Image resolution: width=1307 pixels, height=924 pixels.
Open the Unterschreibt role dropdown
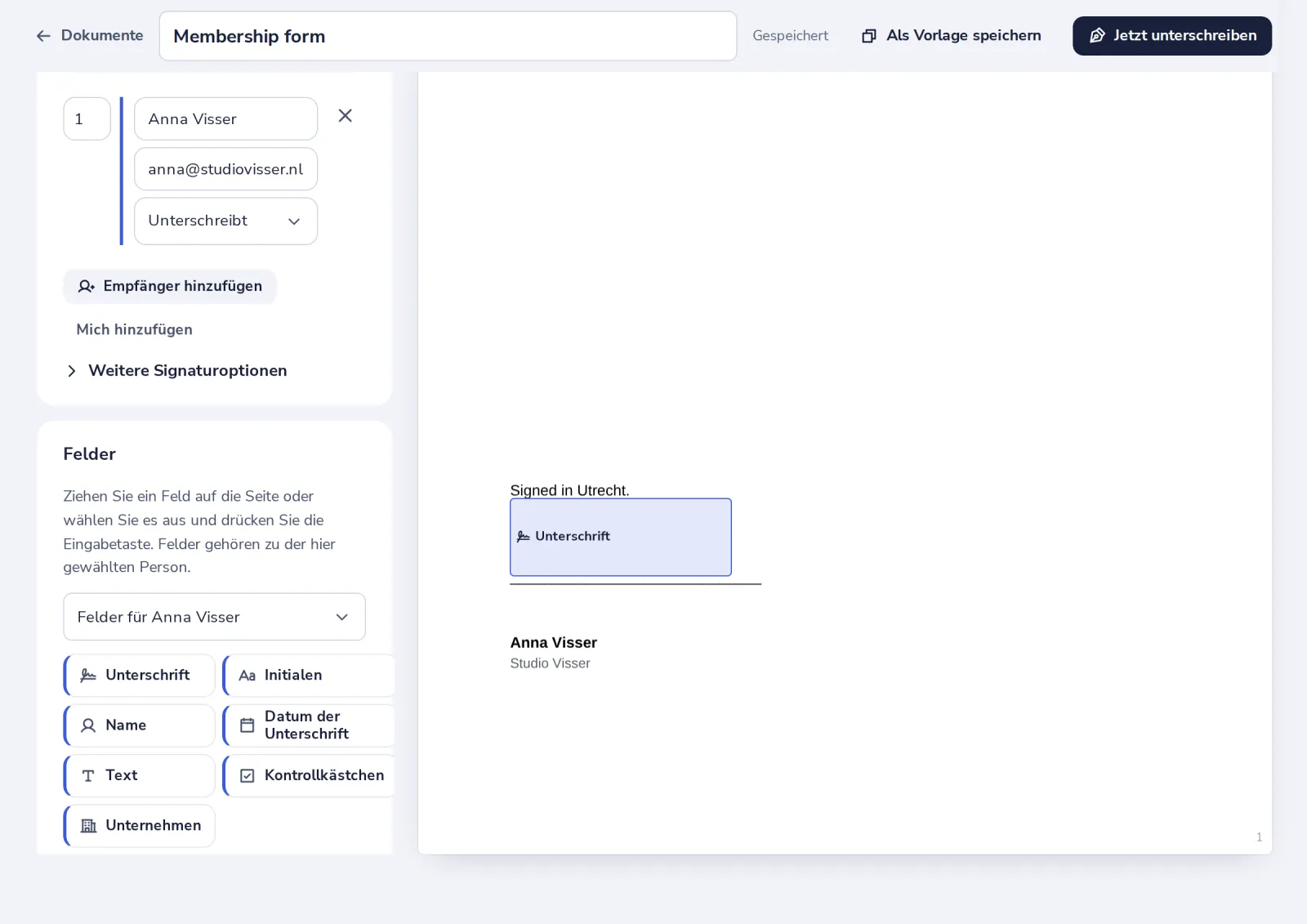tap(225, 221)
